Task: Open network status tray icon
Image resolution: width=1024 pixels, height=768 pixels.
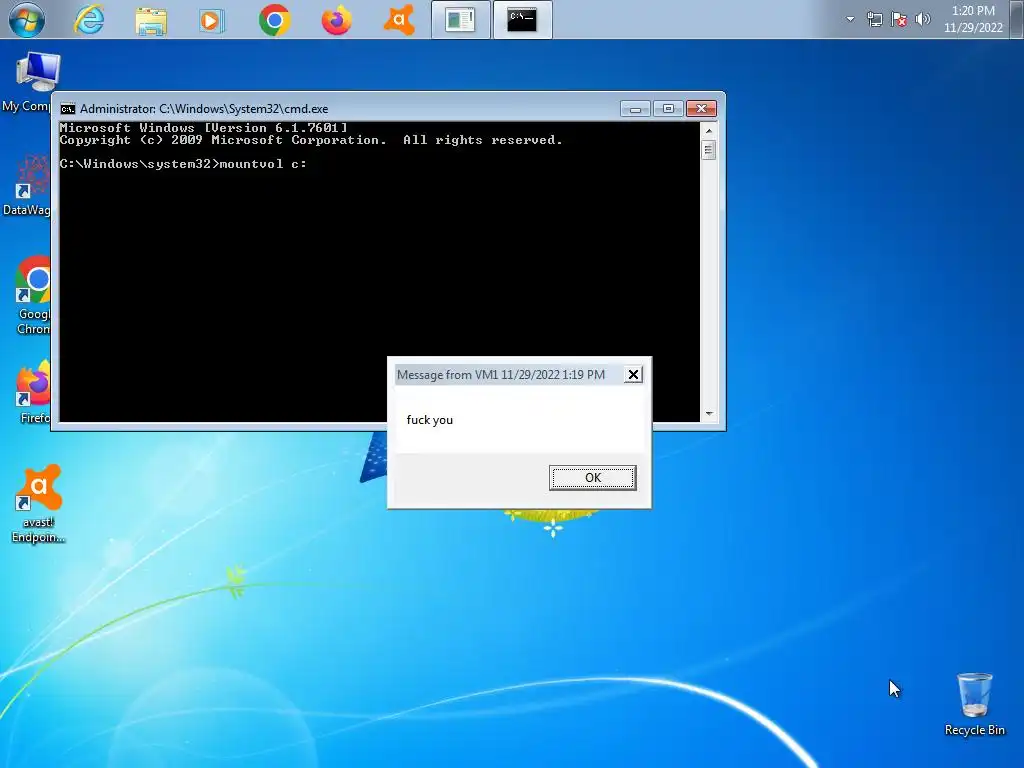Action: click(x=874, y=19)
